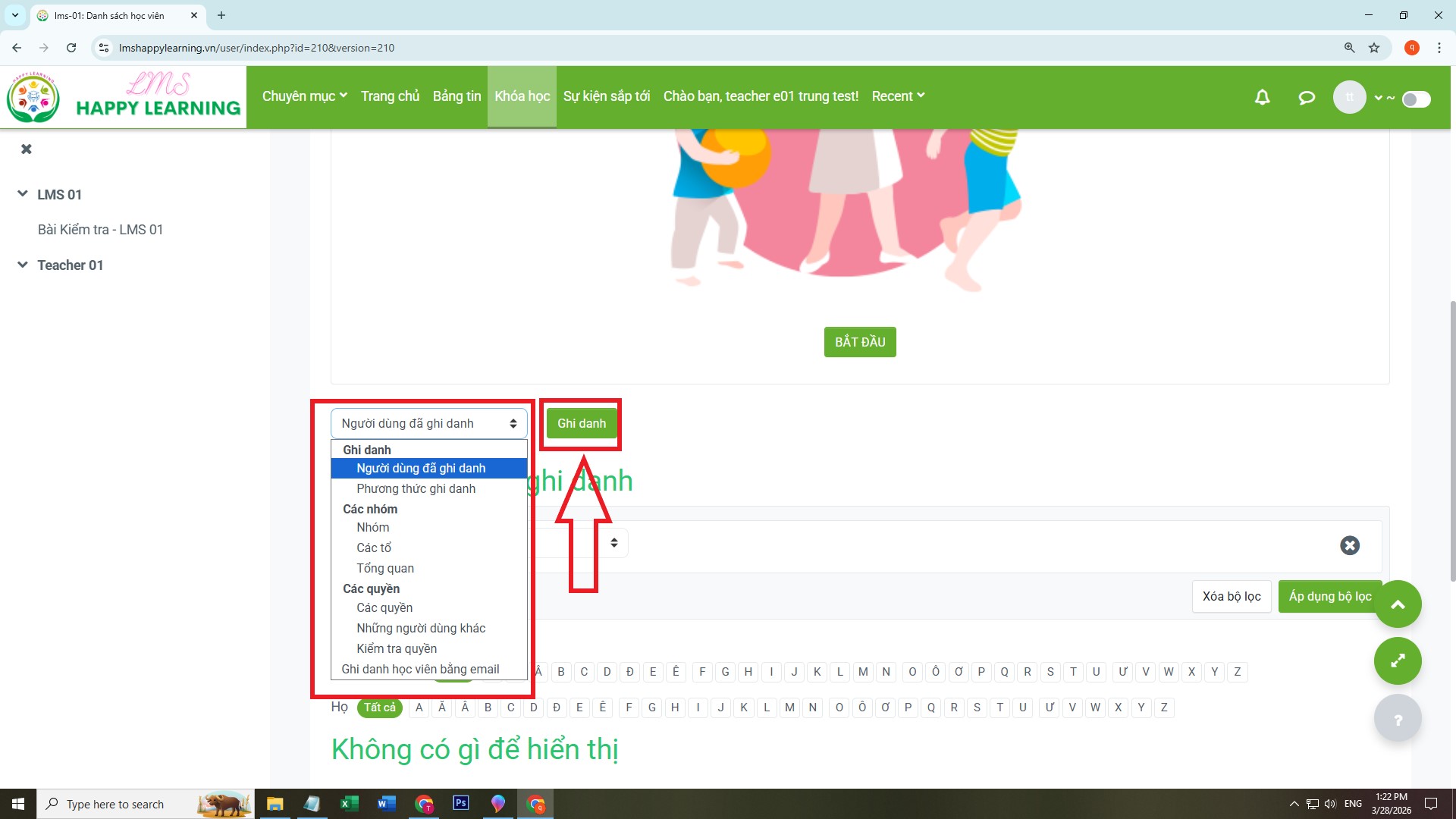Click the help question mark button

(1397, 719)
